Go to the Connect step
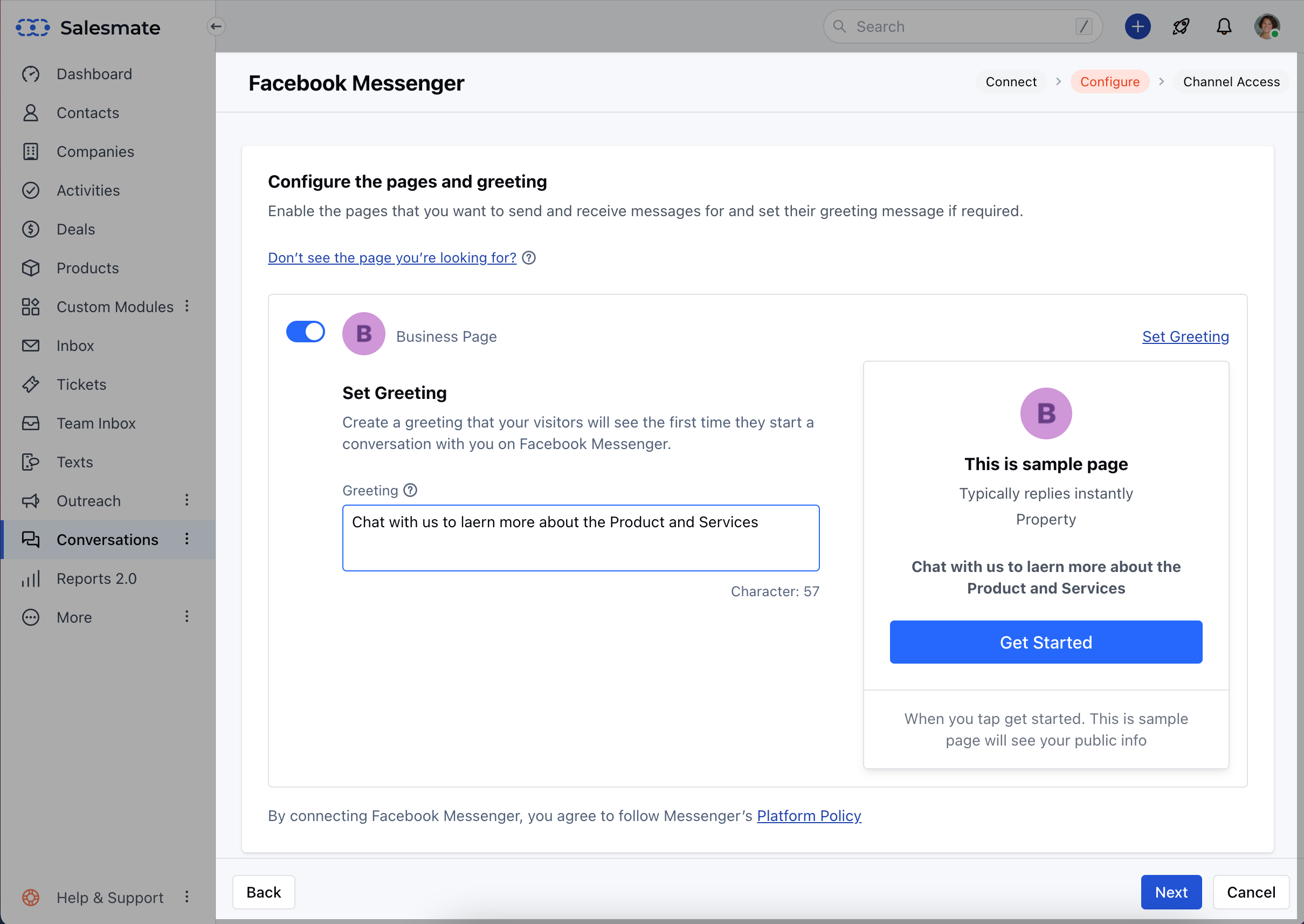Screen dimensions: 1304x924 (x=1011, y=82)
